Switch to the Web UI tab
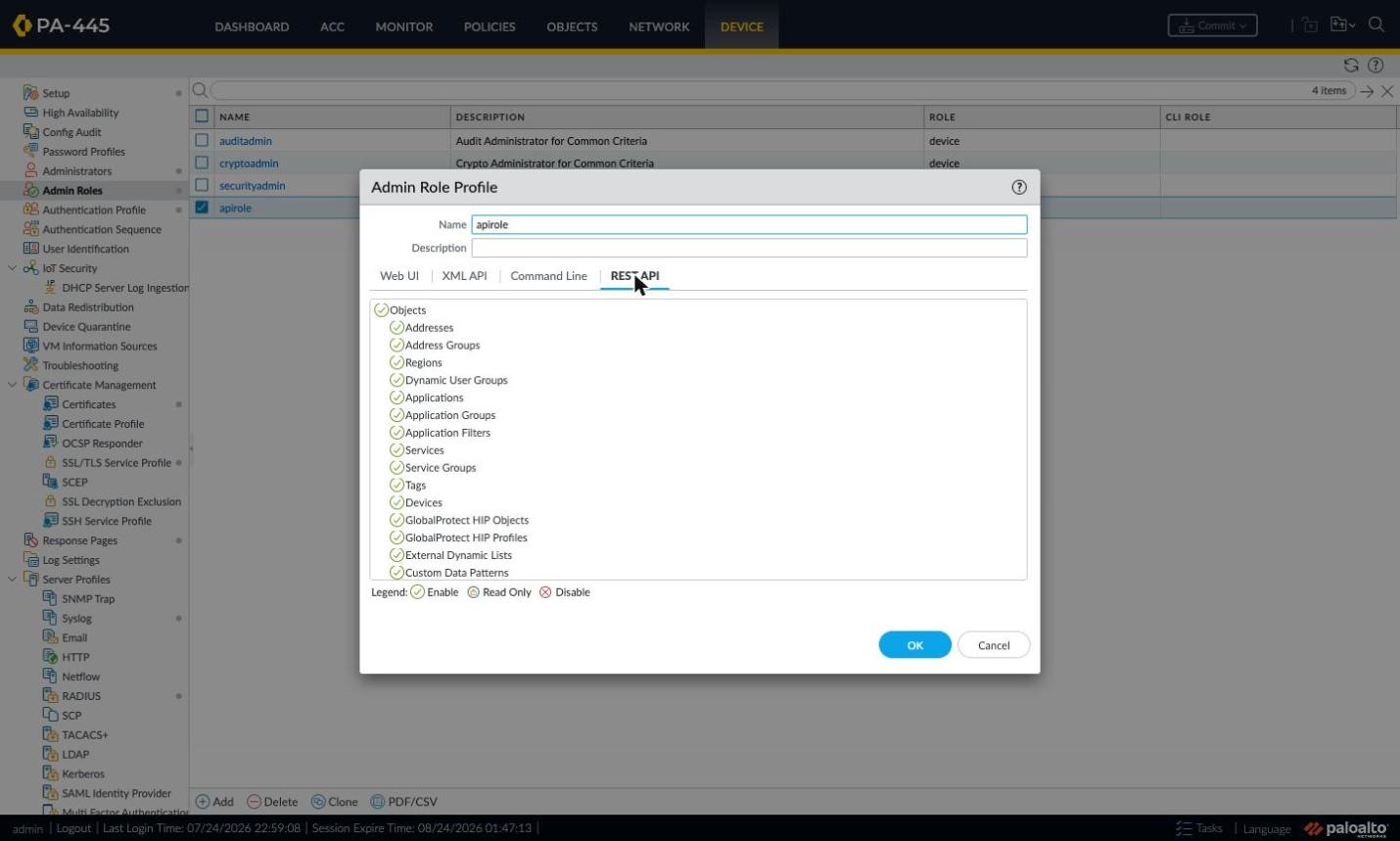Image resolution: width=1400 pixels, height=841 pixels. click(x=399, y=276)
